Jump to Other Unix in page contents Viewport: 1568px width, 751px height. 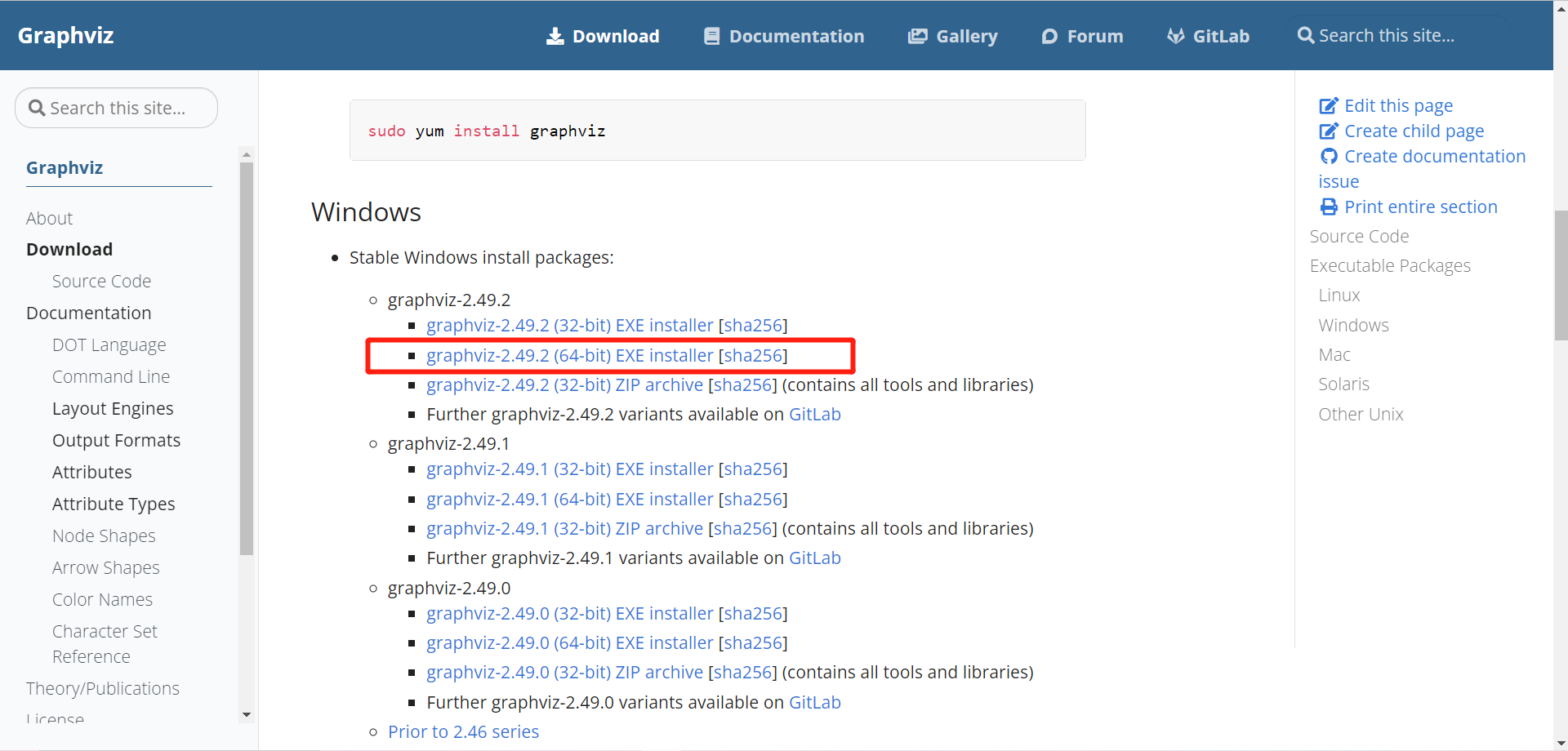pos(1361,414)
